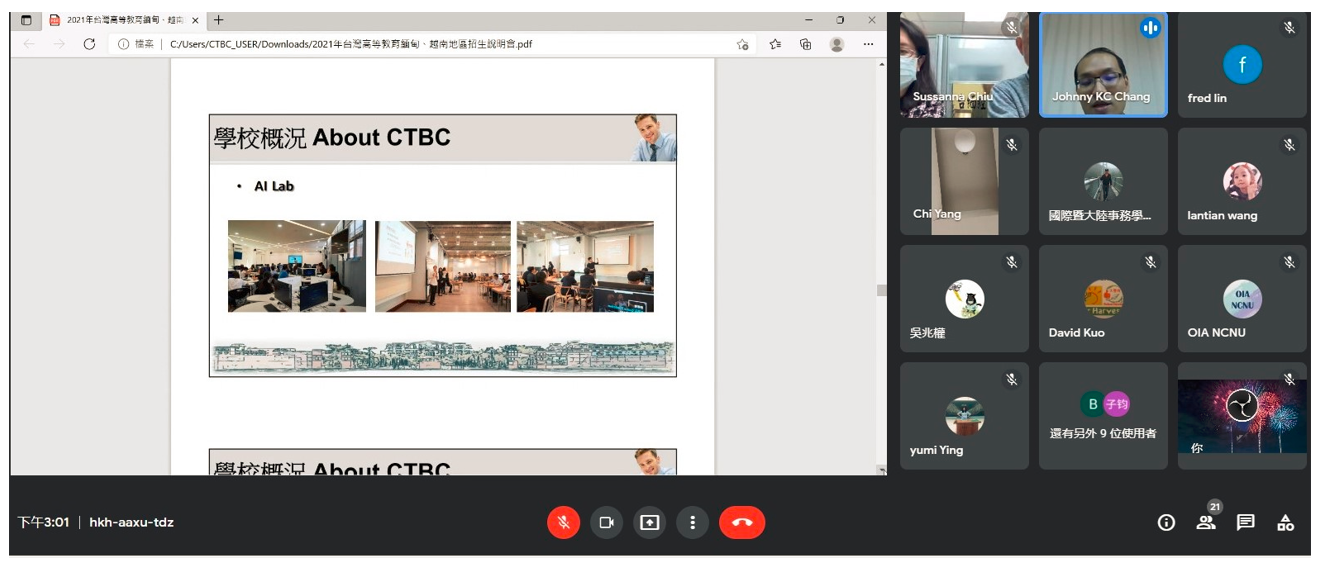Click the 吳兆權 participant tile

coord(964,298)
